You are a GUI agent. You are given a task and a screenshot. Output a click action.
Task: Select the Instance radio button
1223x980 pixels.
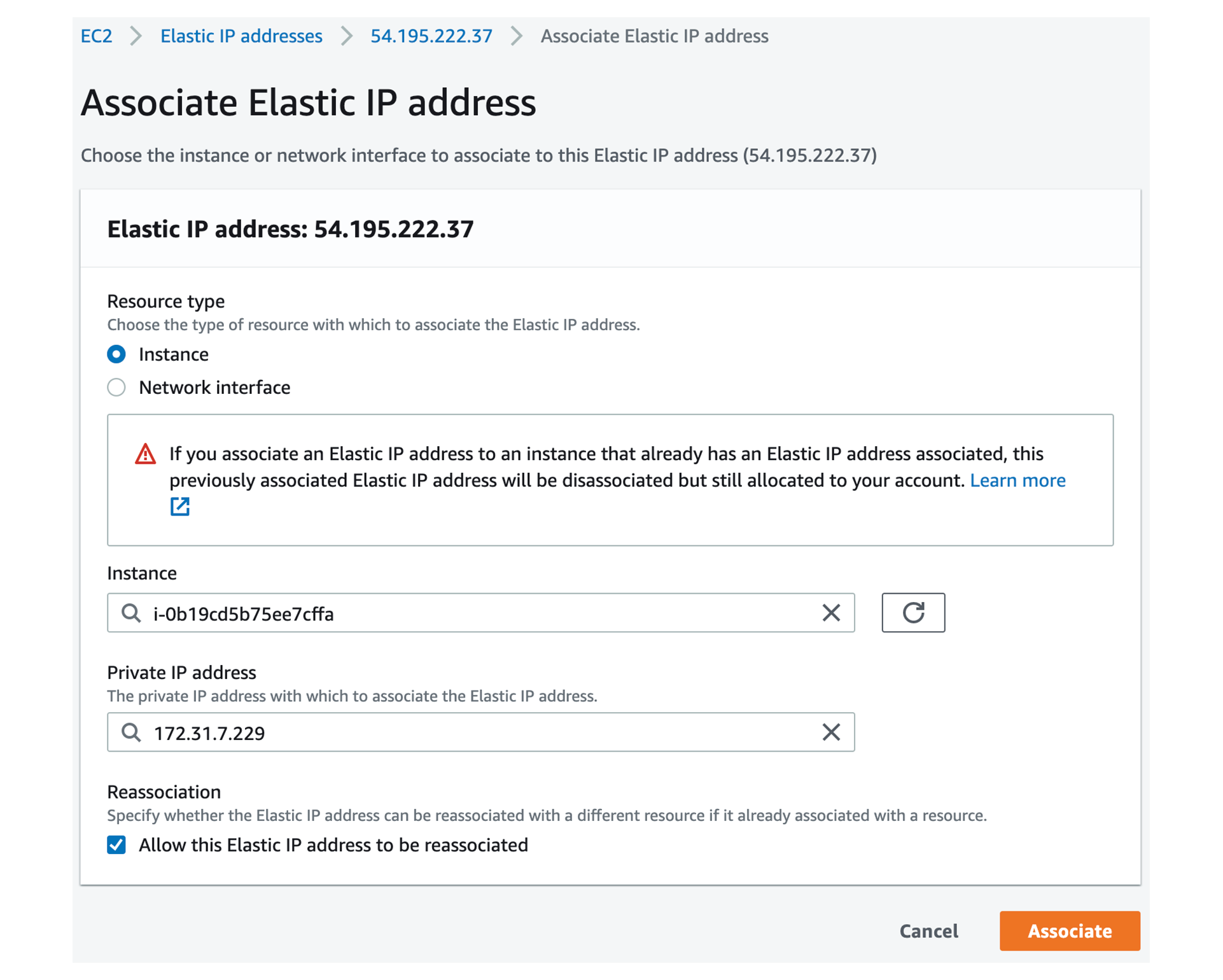116,354
